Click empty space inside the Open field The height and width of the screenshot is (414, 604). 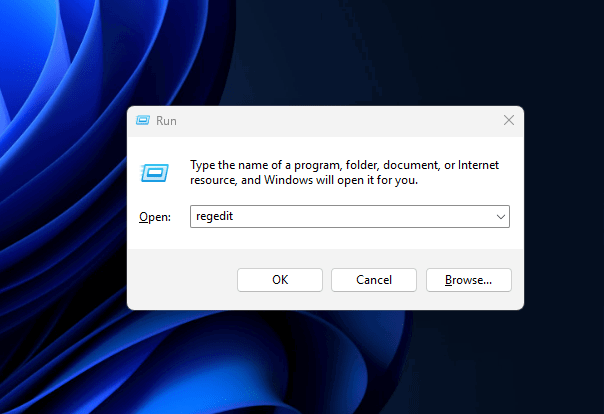(x=380, y=216)
